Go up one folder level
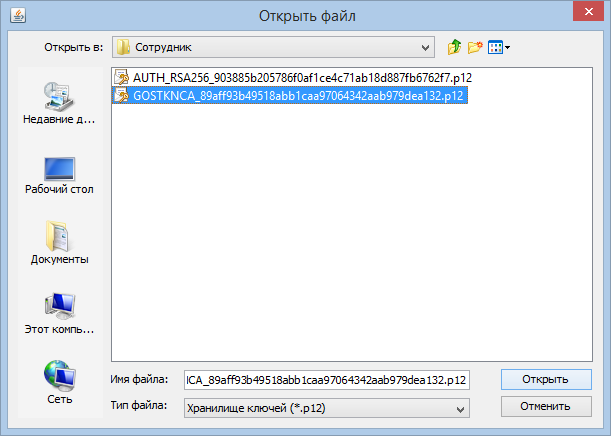Screen dimensions: 611x436 coord(455,47)
